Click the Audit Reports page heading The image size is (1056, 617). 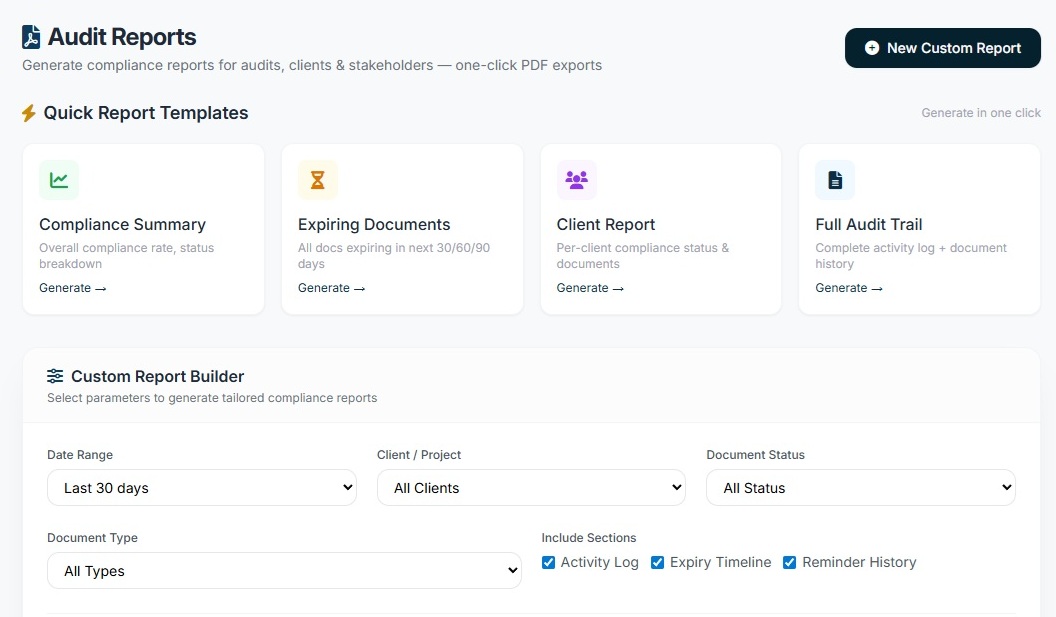point(122,37)
